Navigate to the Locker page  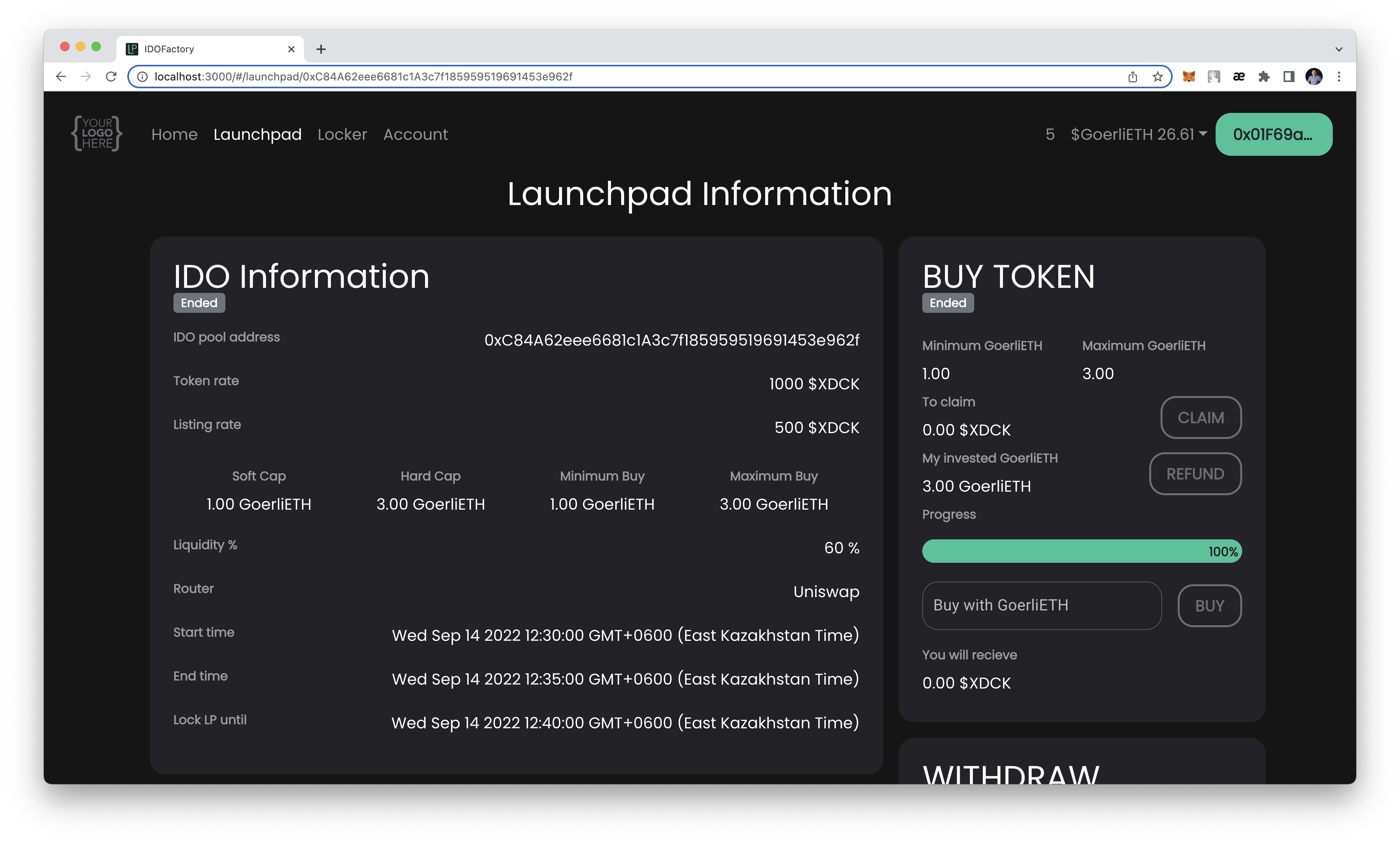342,134
